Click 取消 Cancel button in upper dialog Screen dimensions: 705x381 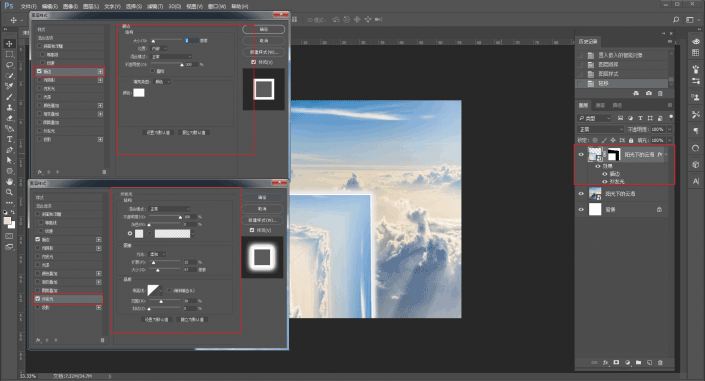[x=264, y=41]
